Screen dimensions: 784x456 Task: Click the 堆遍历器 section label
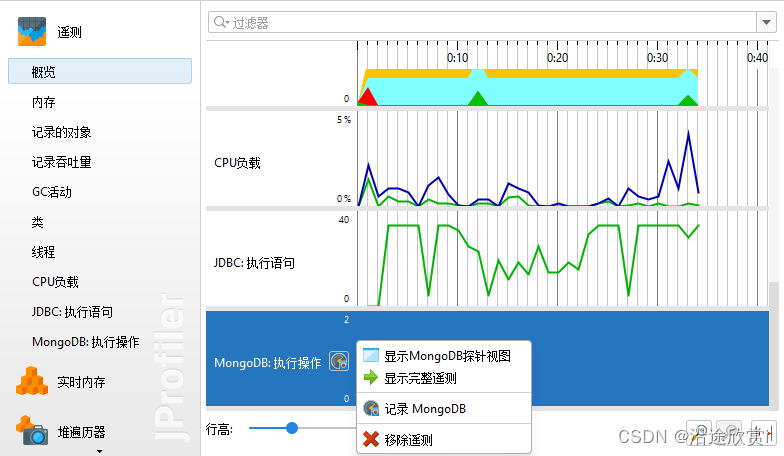click(81, 432)
